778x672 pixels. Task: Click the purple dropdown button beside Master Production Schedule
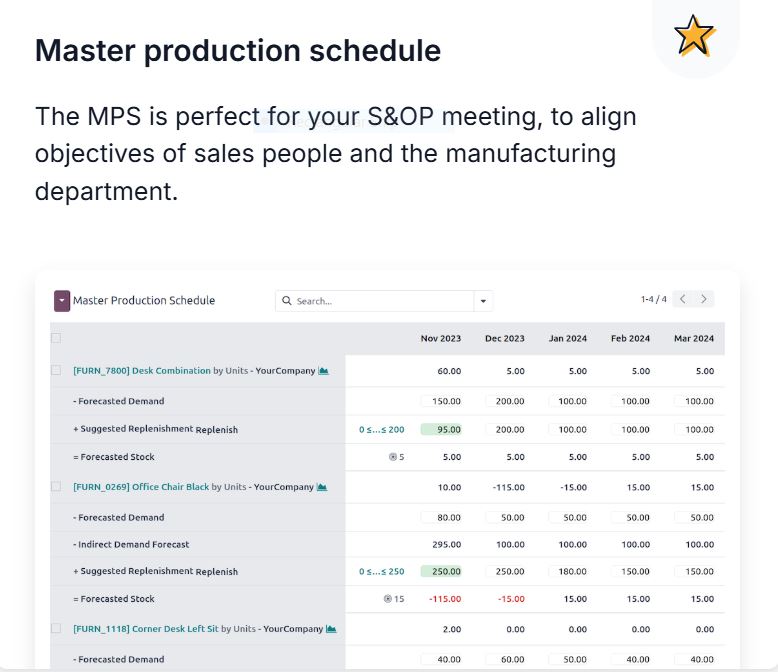(62, 300)
